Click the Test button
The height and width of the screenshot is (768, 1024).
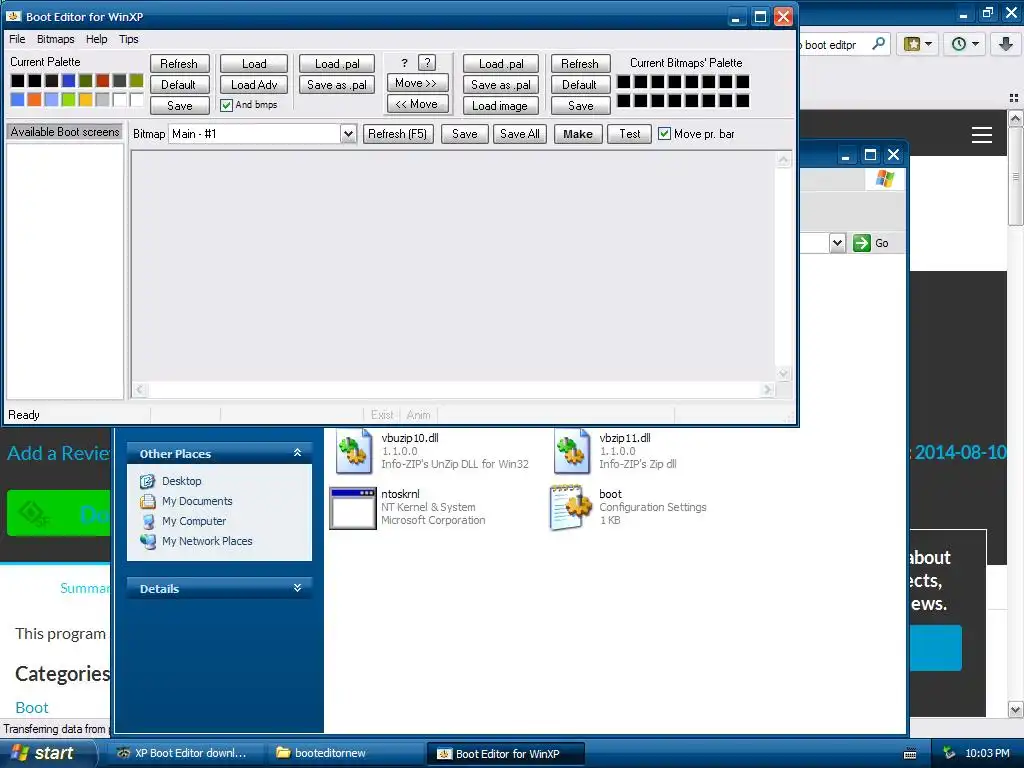click(x=630, y=134)
